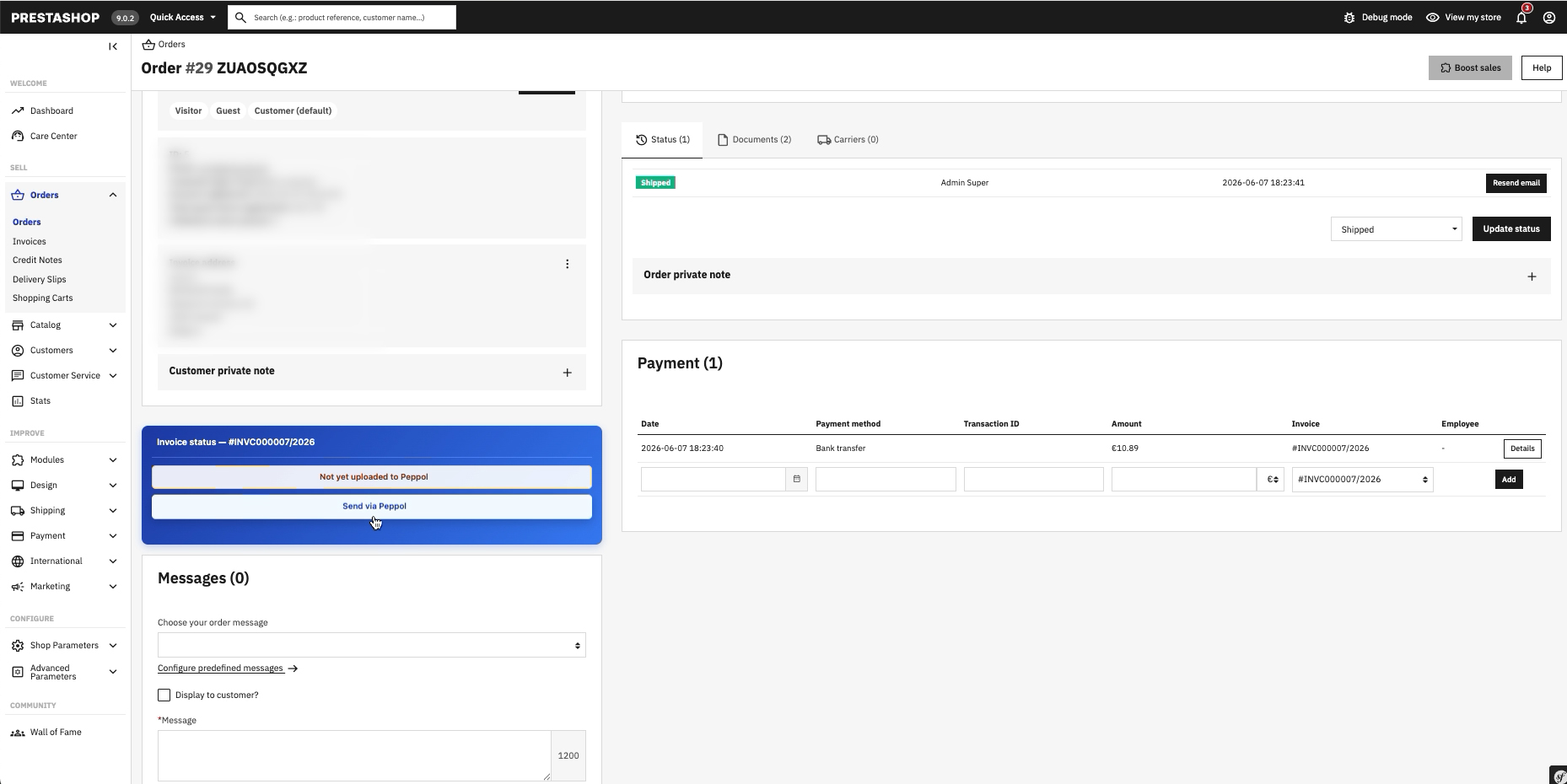Viewport: 1567px width, 784px height.
Task: Collapse the sidebar menu icon
Action: click(x=113, y=46)
